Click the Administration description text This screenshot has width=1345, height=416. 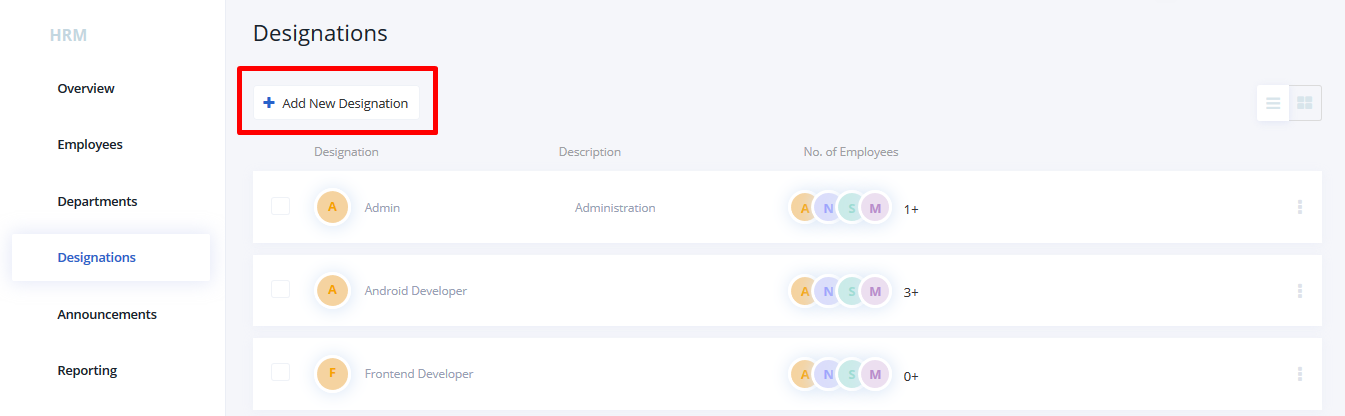[615, 208]
